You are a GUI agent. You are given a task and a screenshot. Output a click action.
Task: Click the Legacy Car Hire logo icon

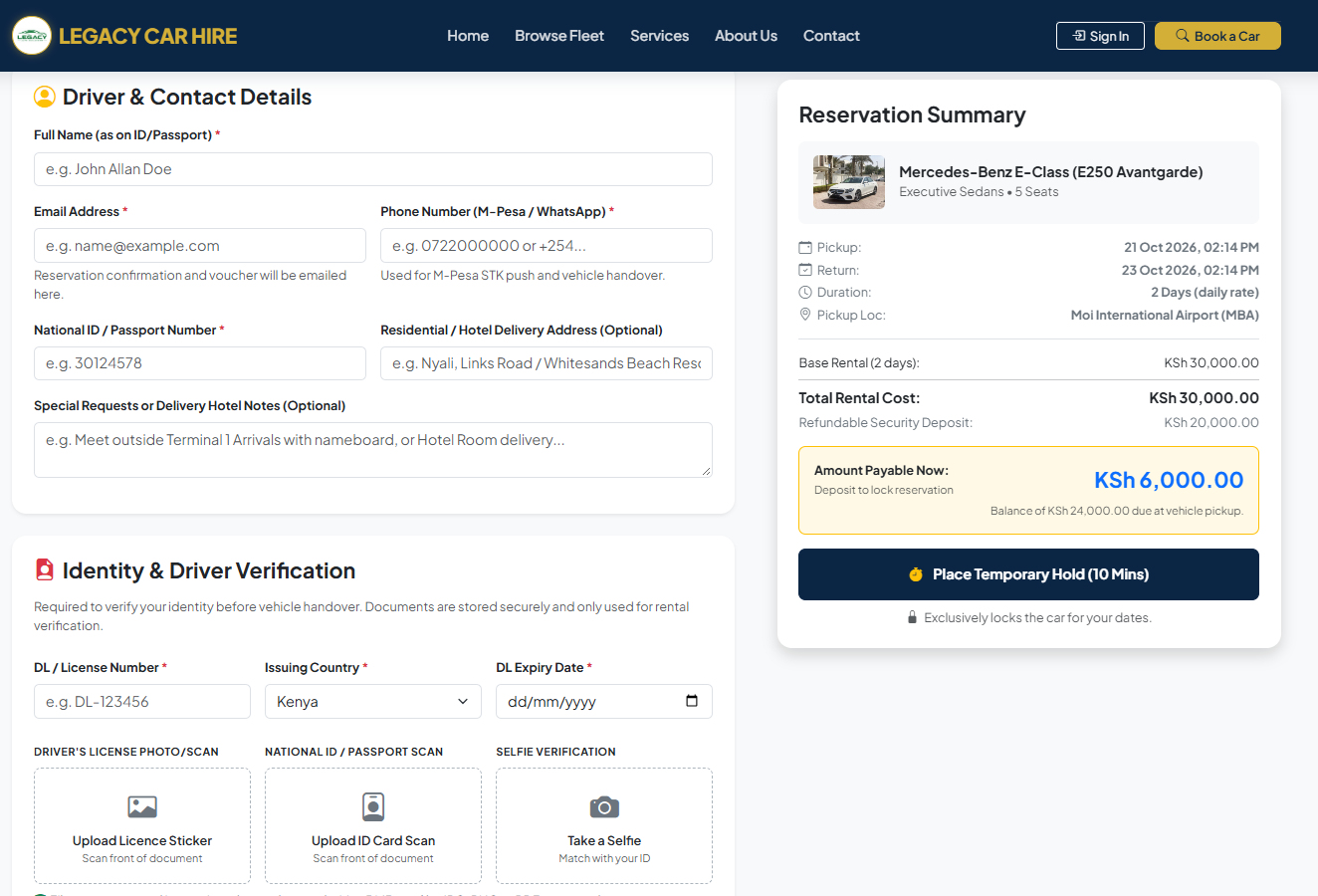pos(32,36)
